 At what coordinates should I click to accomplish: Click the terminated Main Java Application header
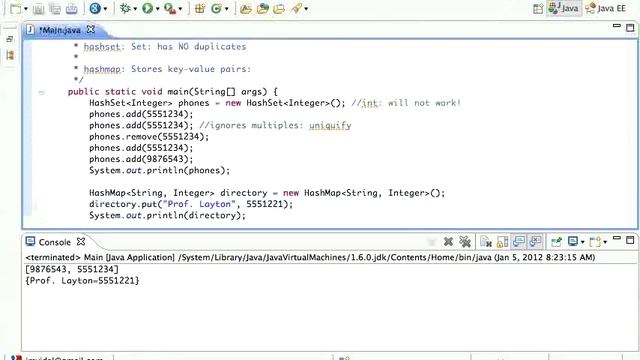pyautogui.click(x=310, y=258)
